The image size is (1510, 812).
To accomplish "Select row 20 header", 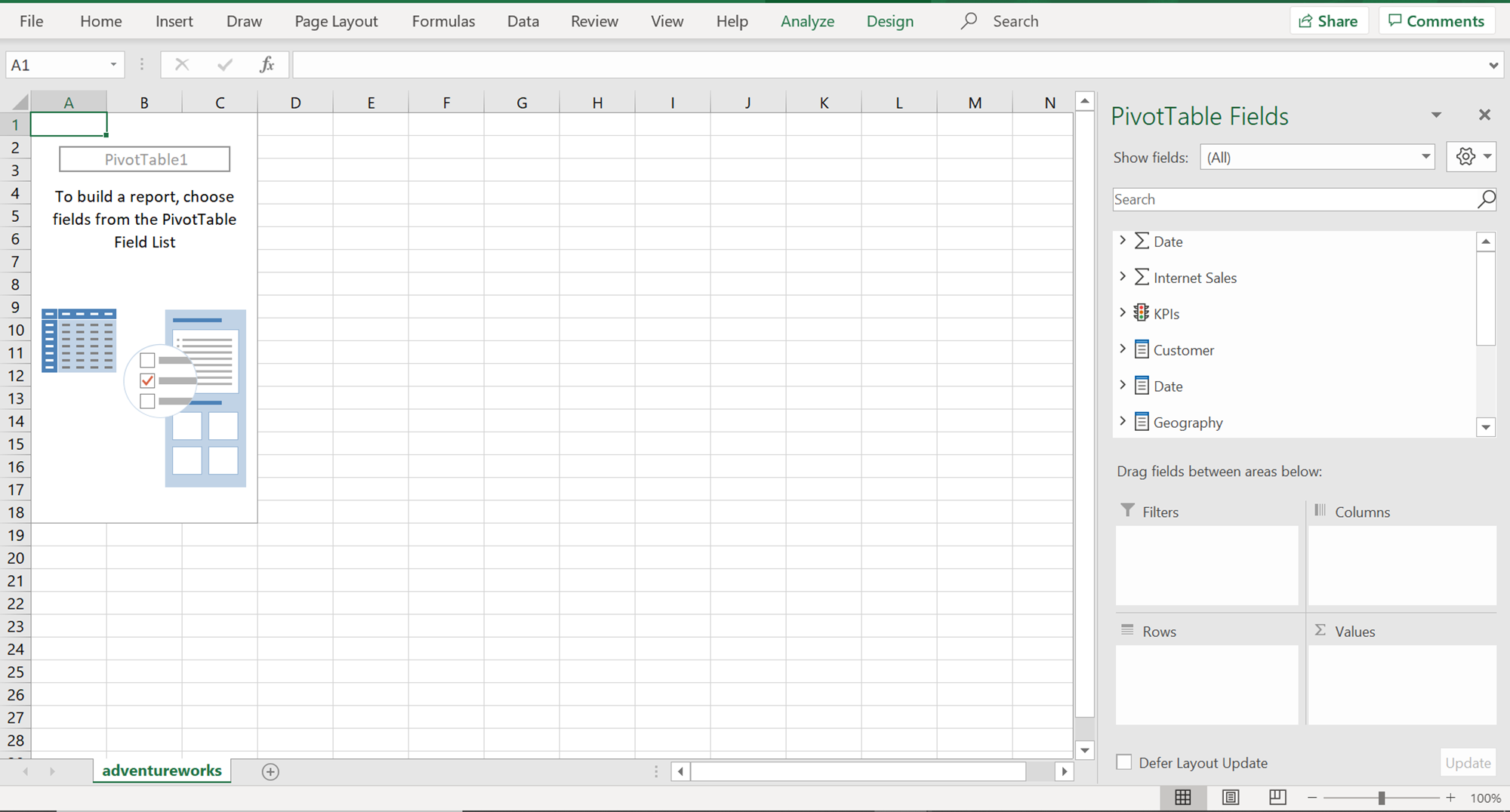I will (x=15, y=558).
